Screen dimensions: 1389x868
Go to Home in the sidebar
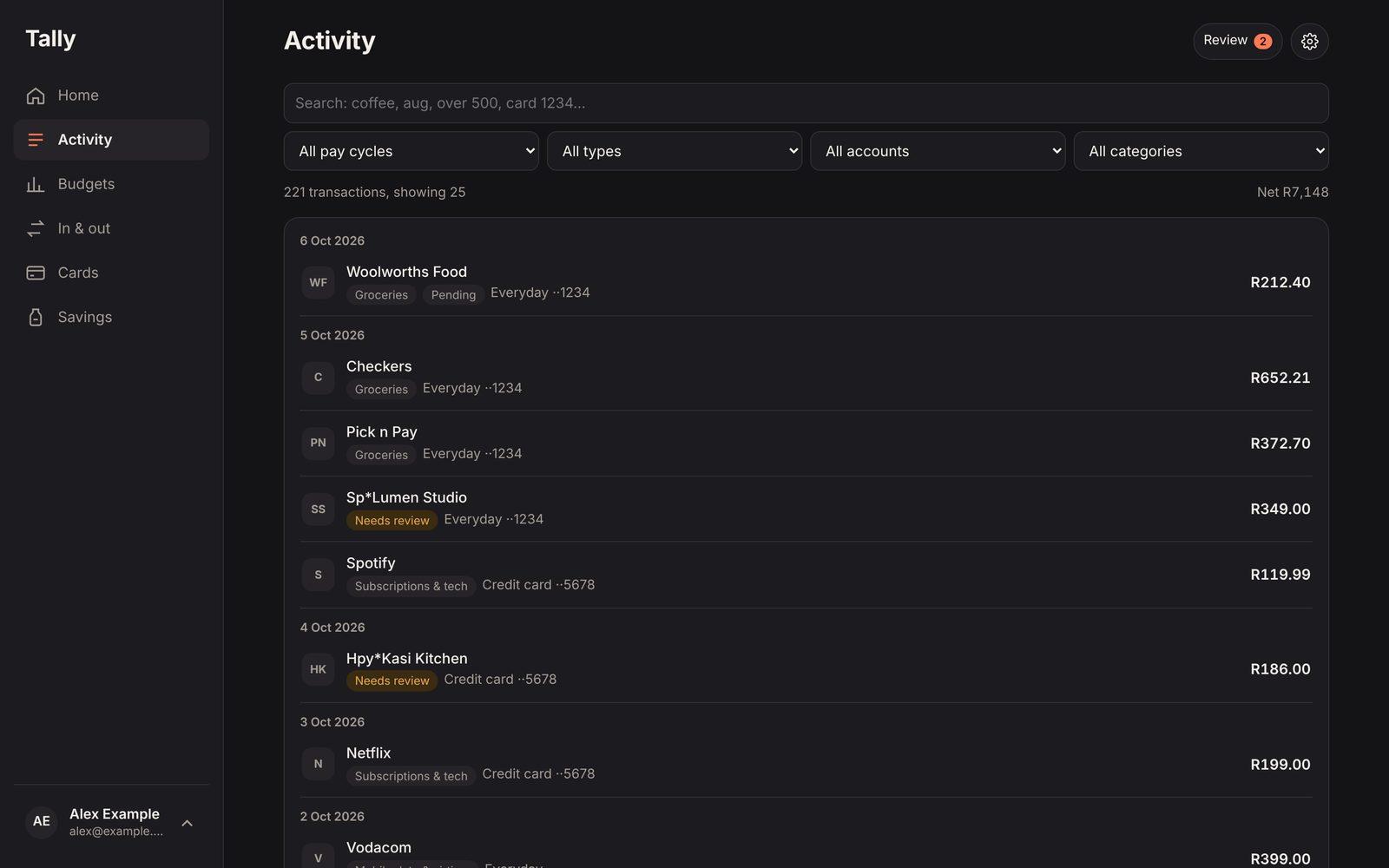pyautogui.click(x=111, y=95)
